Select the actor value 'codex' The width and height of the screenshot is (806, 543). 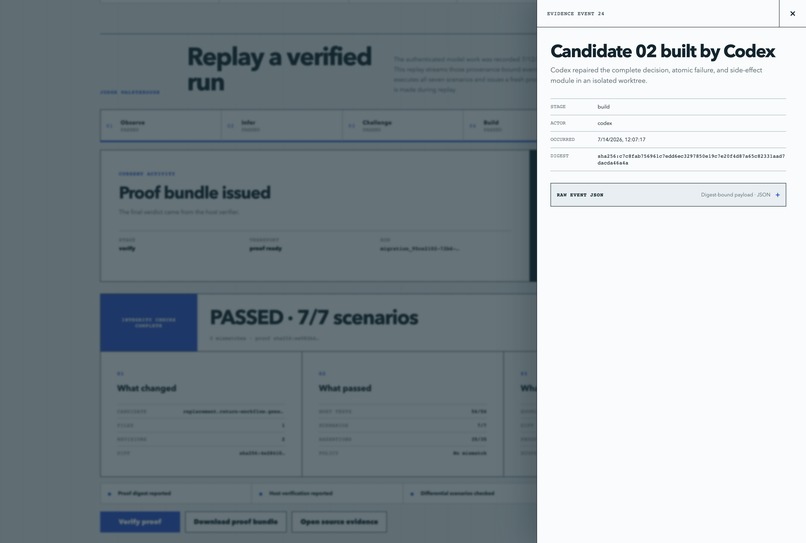tap(604, 123)
